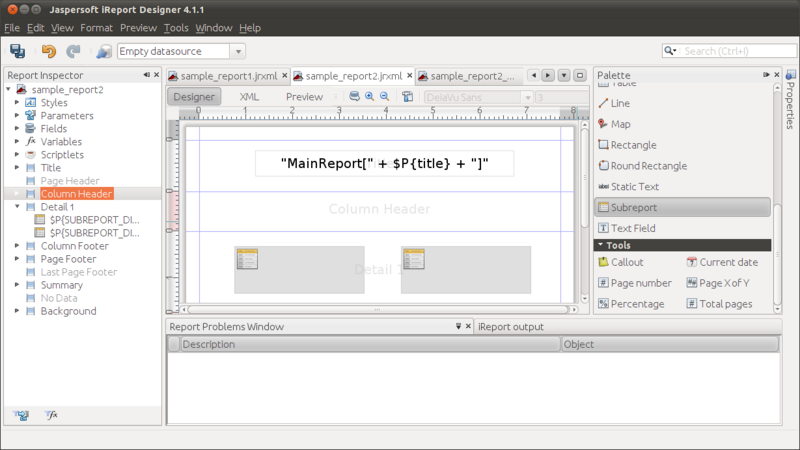This screenshot has height=450, width=800.
Task: Collapse the Detail 1 tree node
Action: click(17, 207)
